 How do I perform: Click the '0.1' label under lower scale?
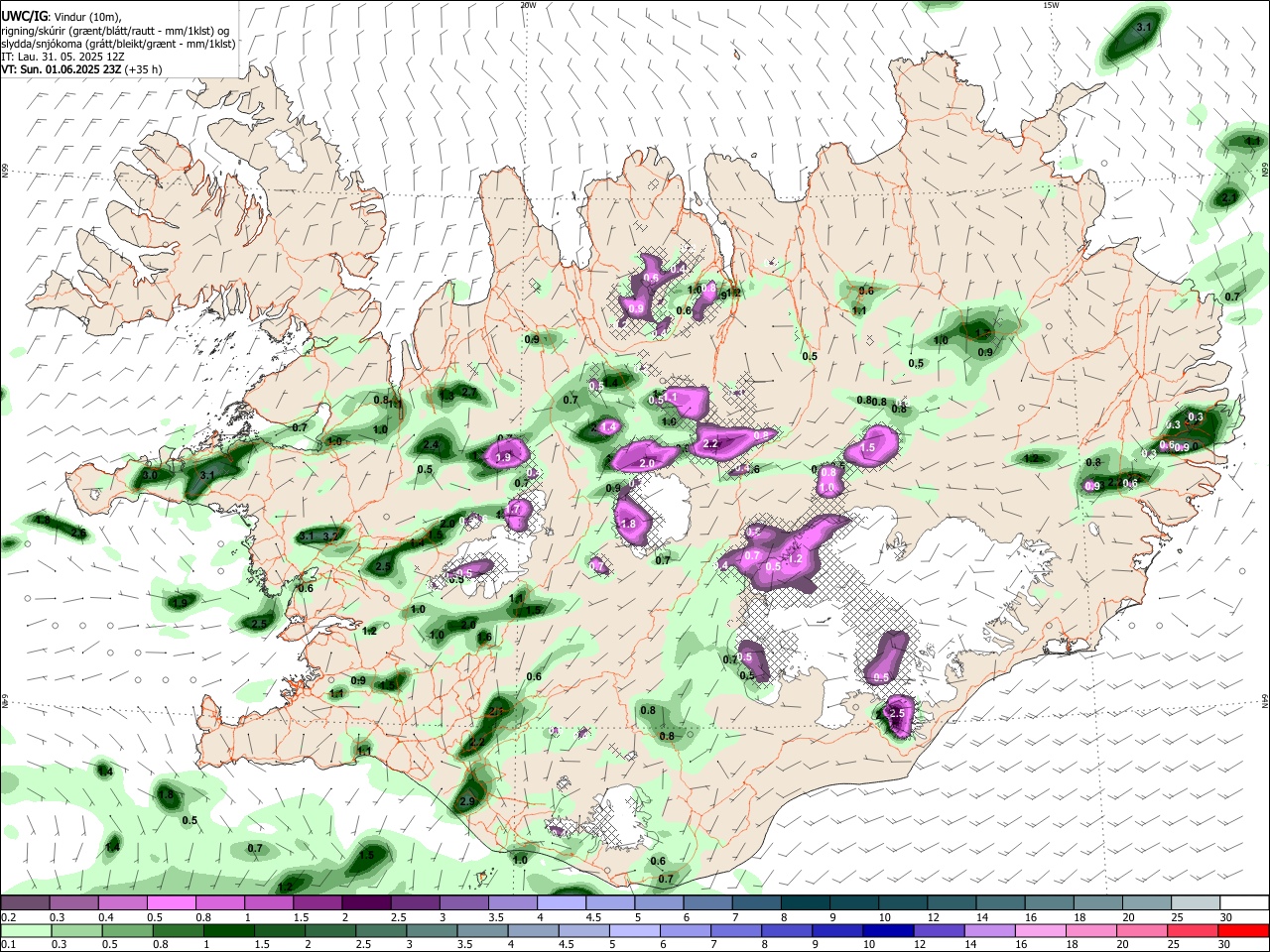(8, 944)
